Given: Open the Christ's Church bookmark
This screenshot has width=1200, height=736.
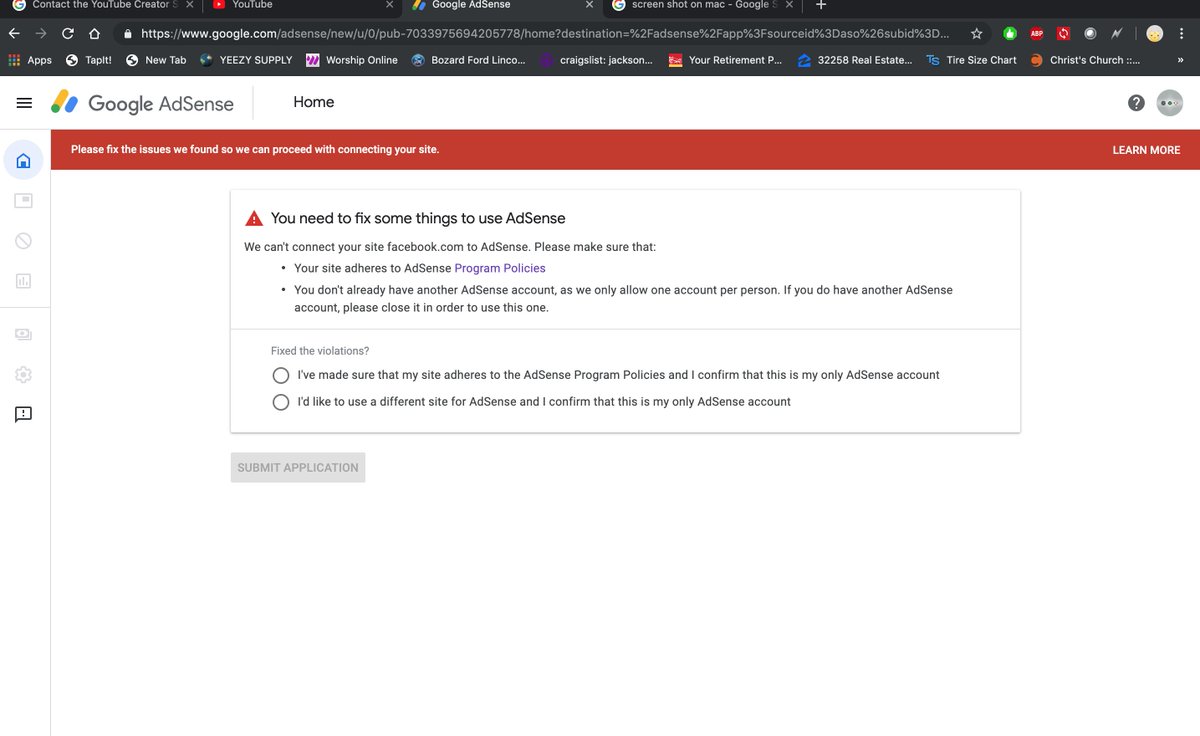Looking at the screenshot, I should point(1085,60).
